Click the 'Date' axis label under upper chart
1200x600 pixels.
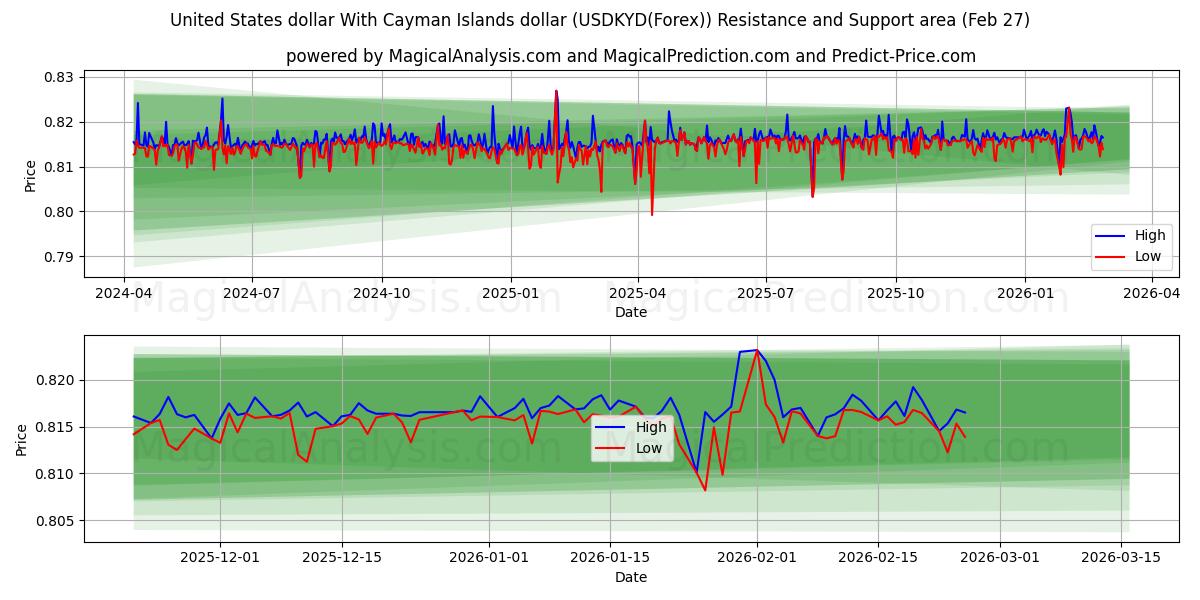[x=631, y=312]
